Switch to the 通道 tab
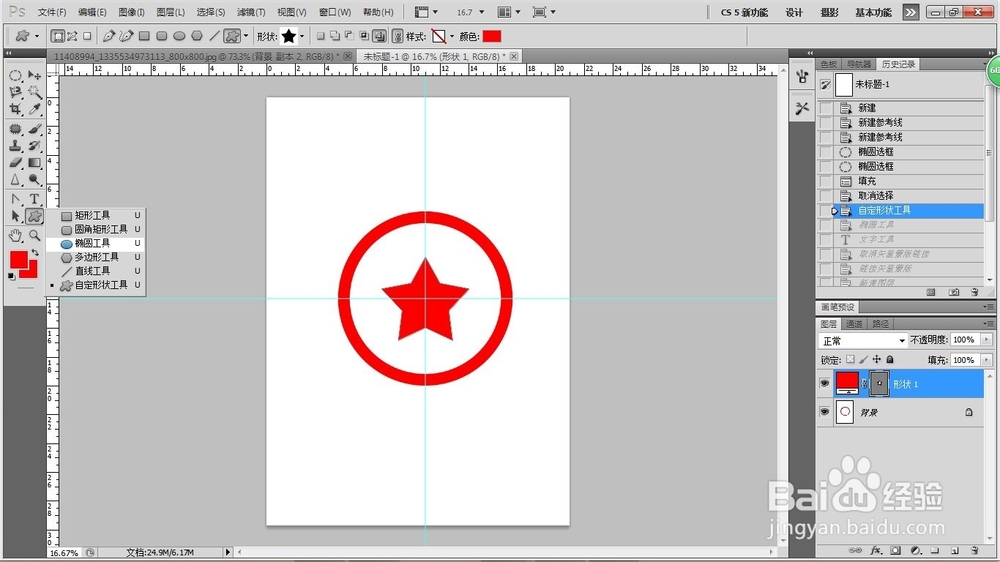Image resolution: width=1000 pixels, height=562 pixels. click(x=855, y=324)
